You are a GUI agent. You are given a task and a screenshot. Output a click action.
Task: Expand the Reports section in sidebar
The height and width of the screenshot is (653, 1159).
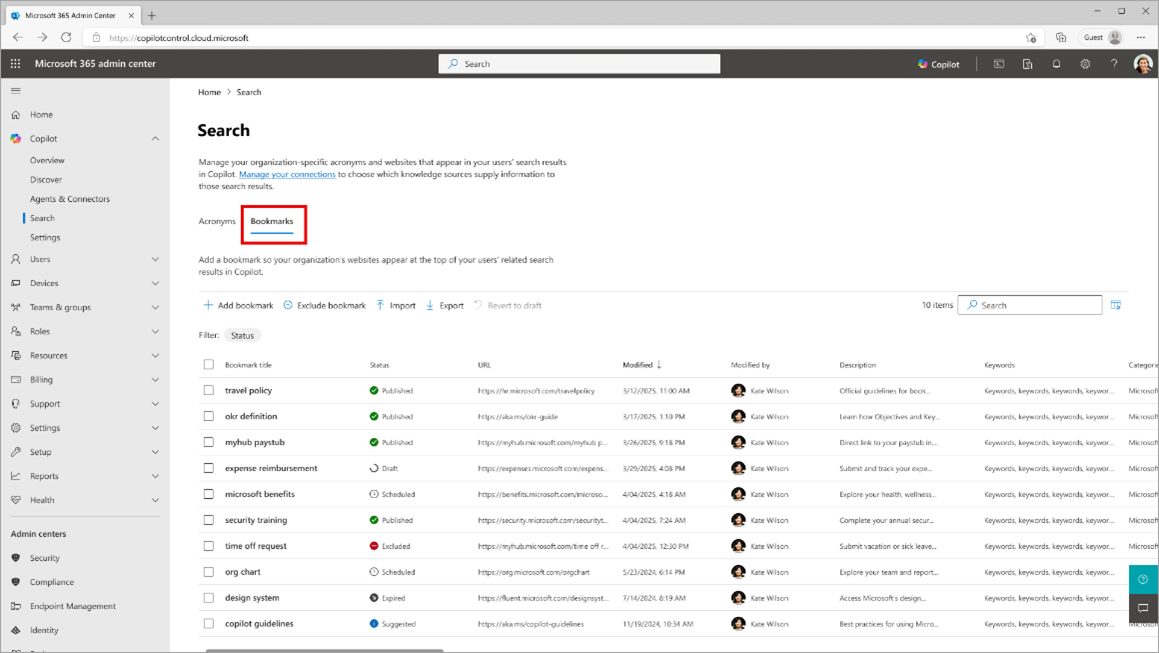pos(155,476)
